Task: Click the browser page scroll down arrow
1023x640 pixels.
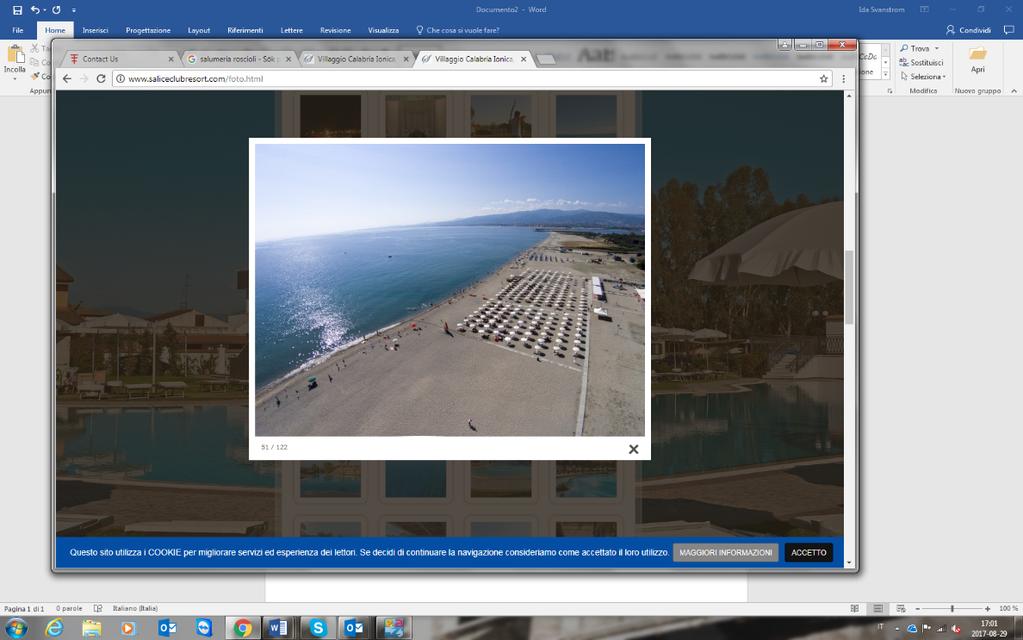Action: pyautogui.click(x=849, y=562)
